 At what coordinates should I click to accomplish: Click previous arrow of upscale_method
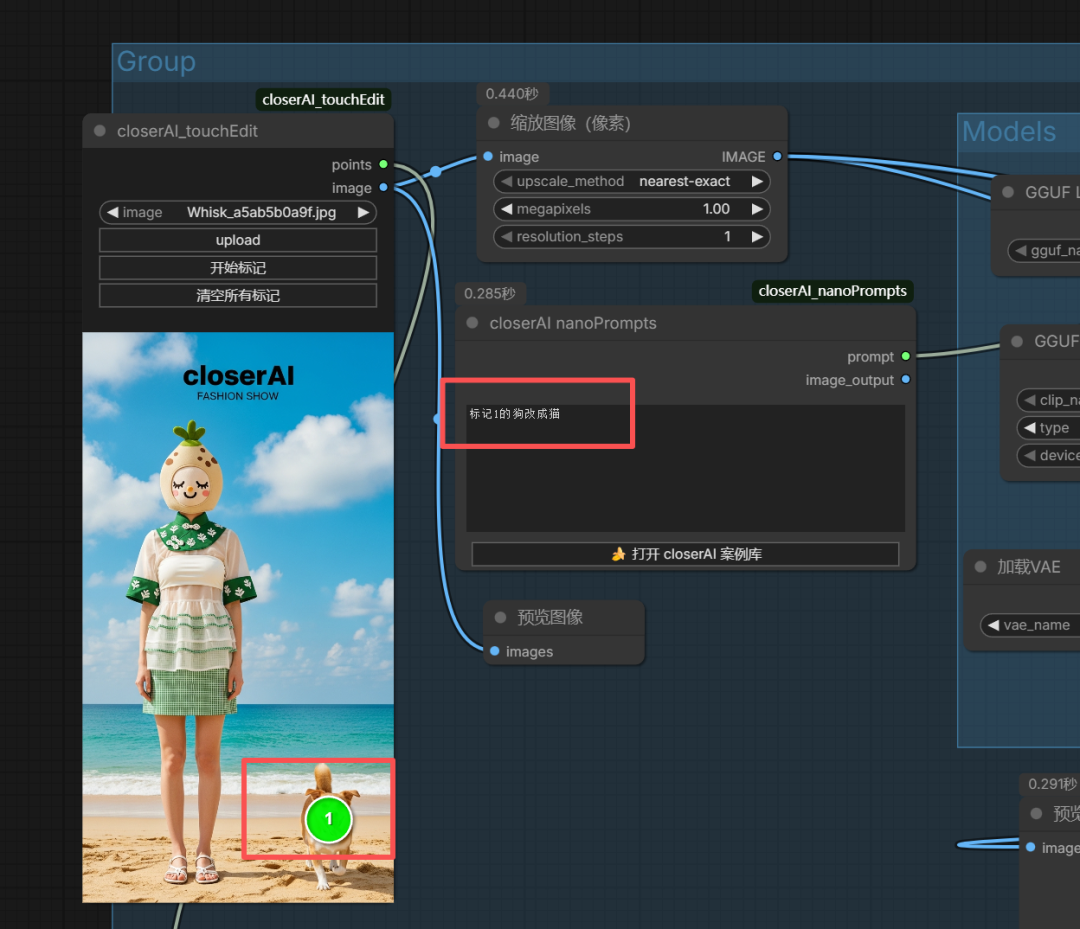[507, 181]
